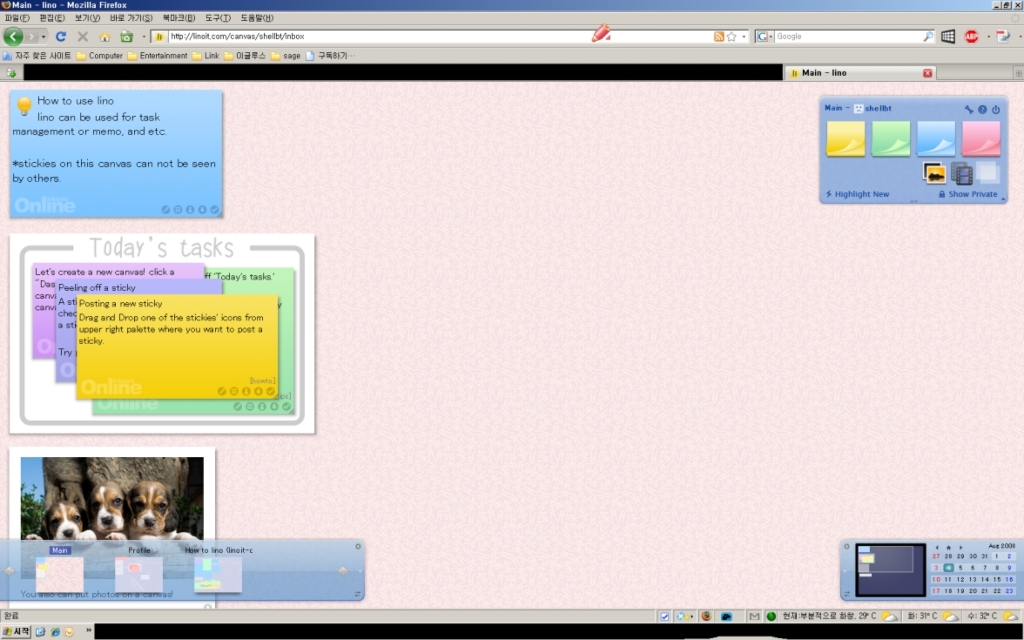Open the Link bookmarks folder
The width and height of the screenshot is (1024, 640).
(206, 56)
